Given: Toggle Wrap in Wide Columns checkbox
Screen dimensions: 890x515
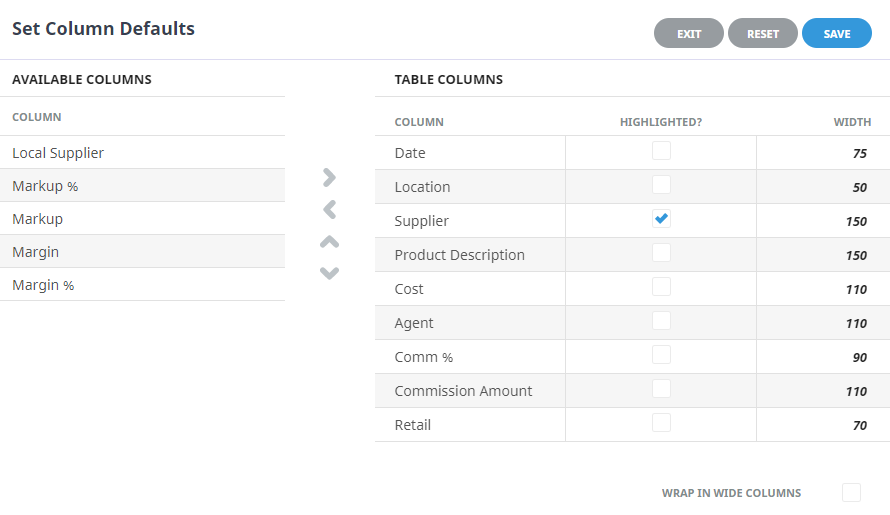Looking at the screenshot, I should tap(851, 493).
